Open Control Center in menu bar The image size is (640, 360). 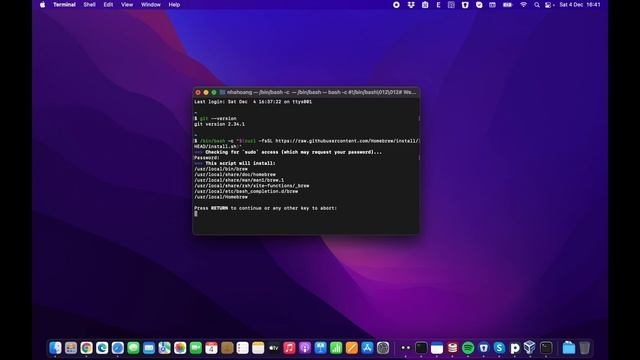549,5
